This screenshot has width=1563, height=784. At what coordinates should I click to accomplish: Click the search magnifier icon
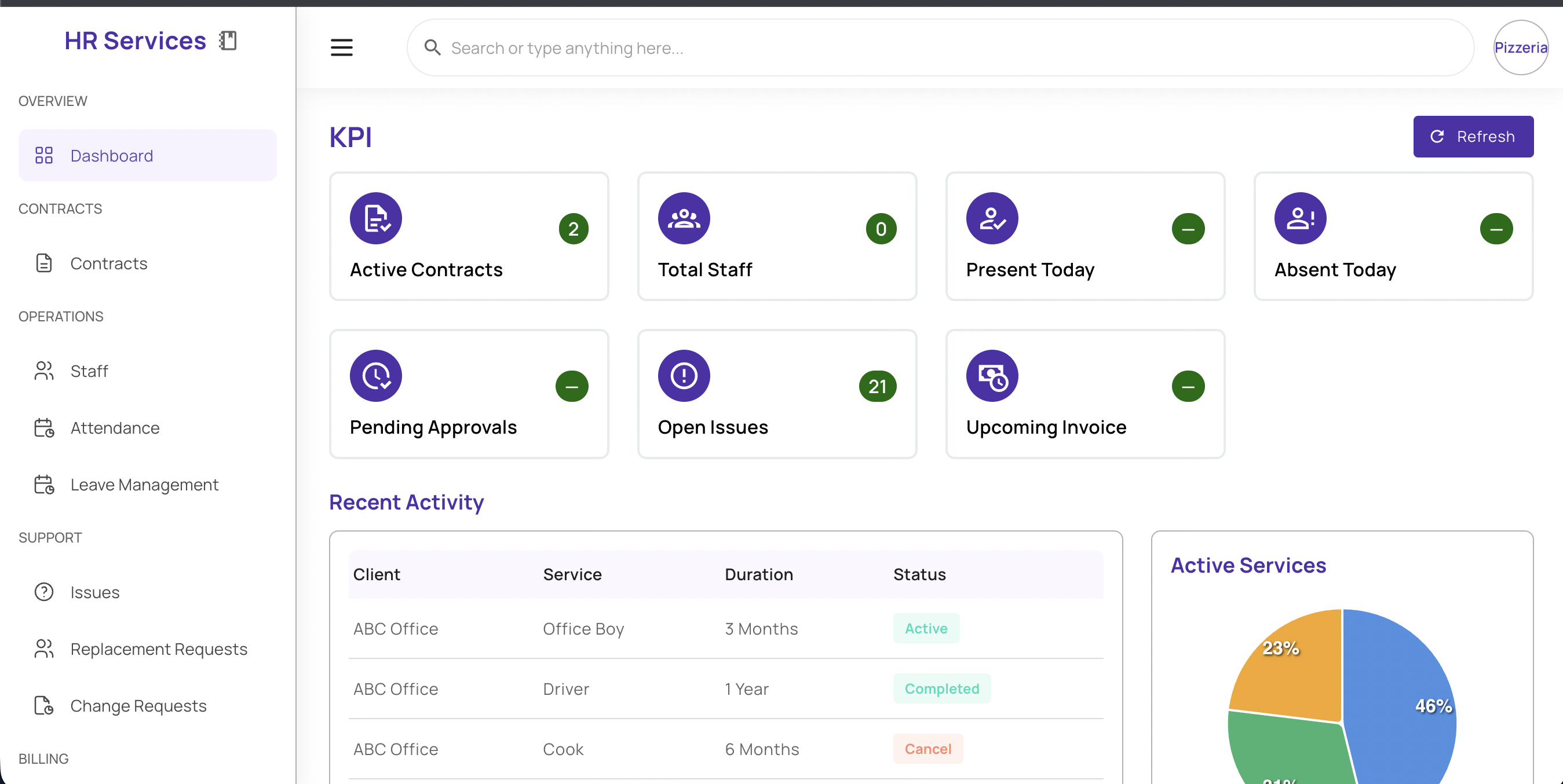[x=432, y=47]
